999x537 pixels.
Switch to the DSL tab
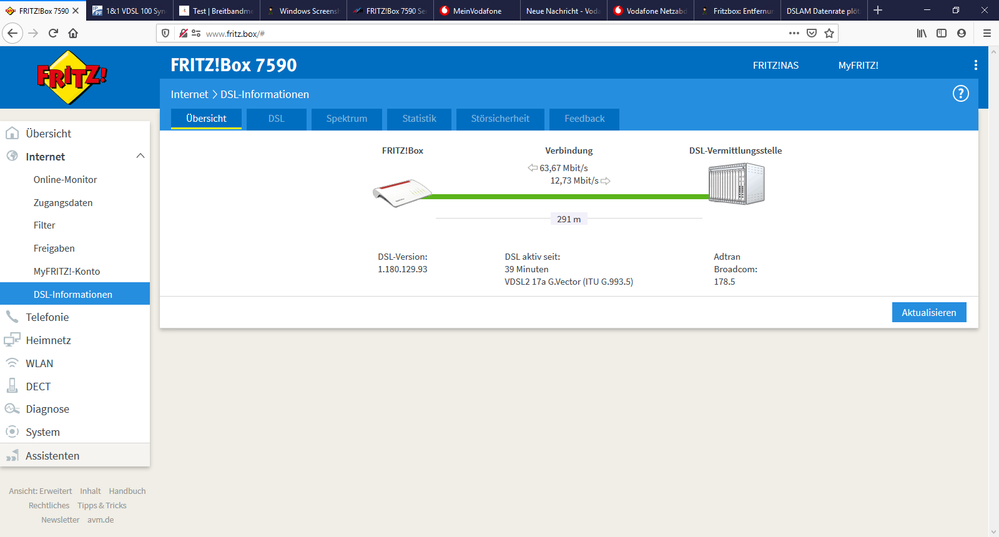(277, 118)
